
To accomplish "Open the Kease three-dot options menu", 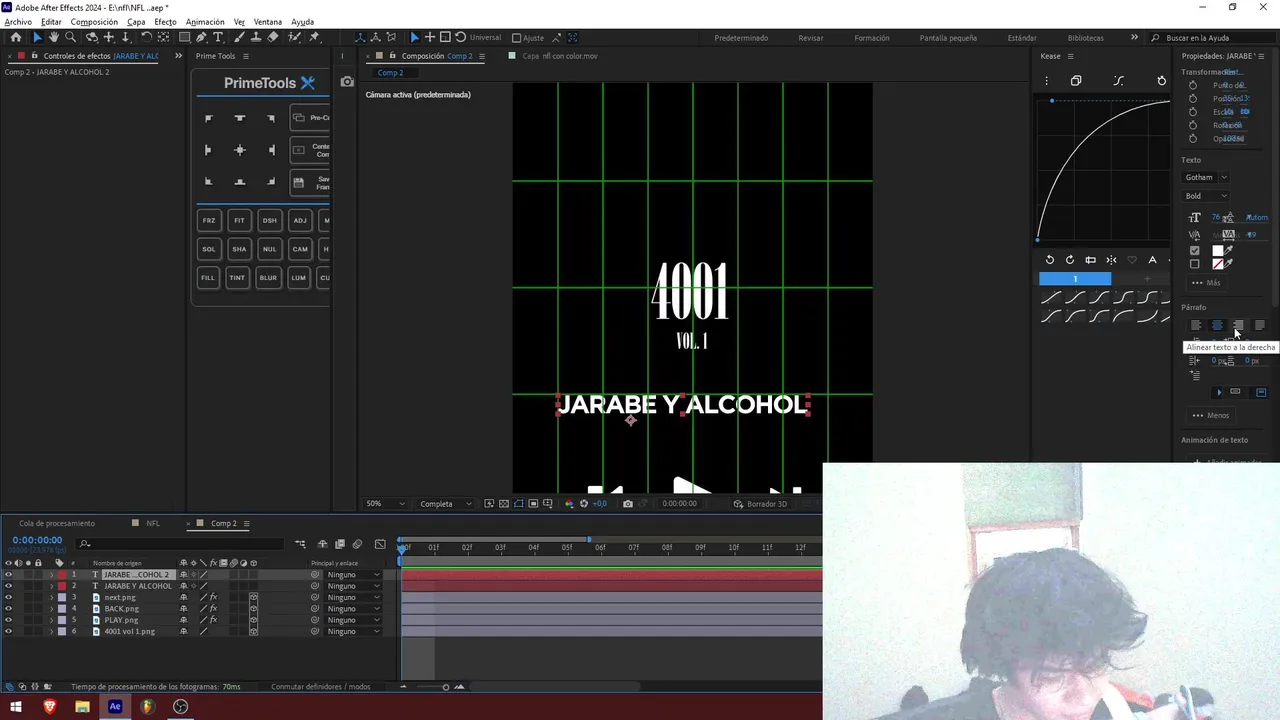I will point(1047,81).
